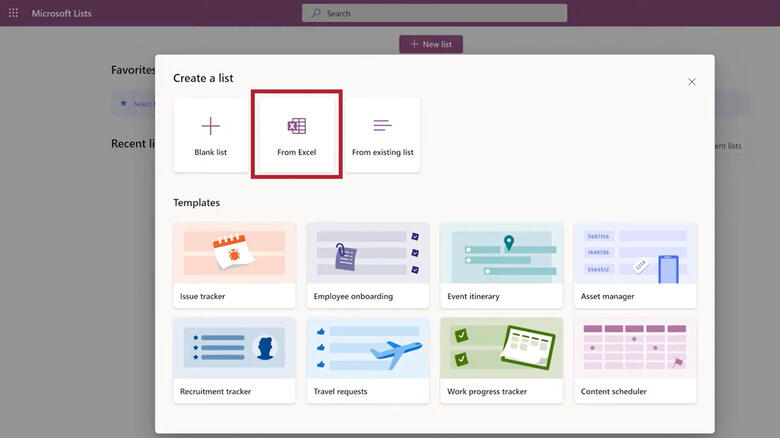780x438 pixels.
Task: Click the Blank list label text
Action: [210, 152]
